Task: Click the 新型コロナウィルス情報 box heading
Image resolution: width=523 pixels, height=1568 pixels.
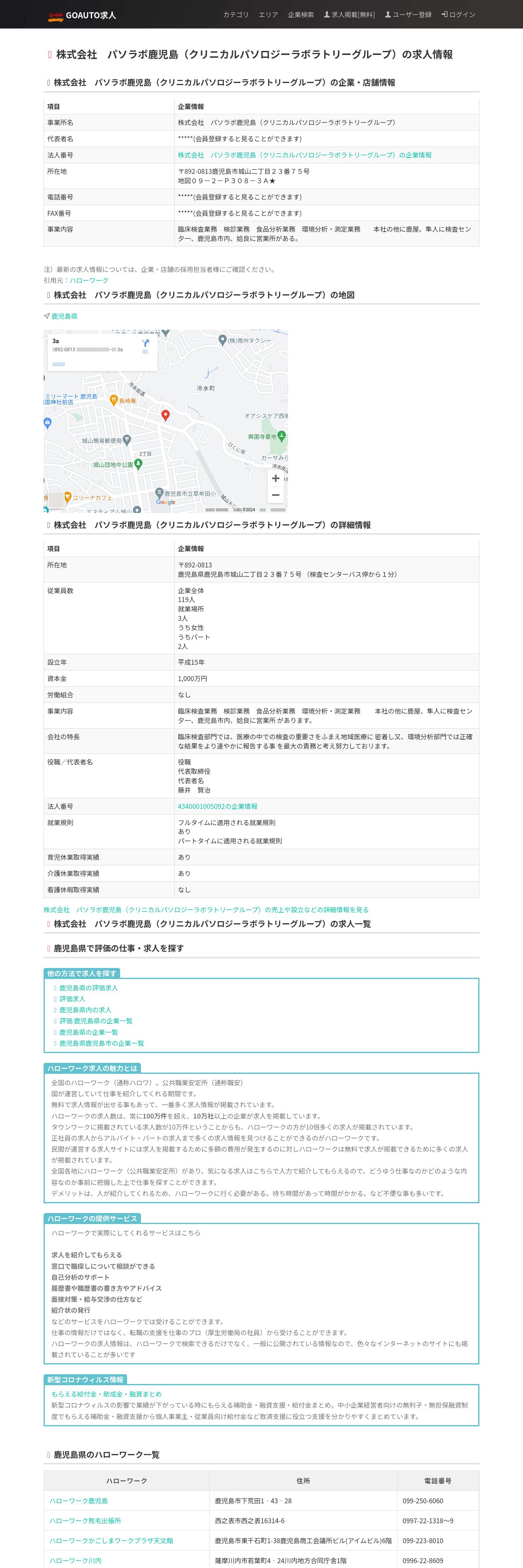Action: 85,1379
